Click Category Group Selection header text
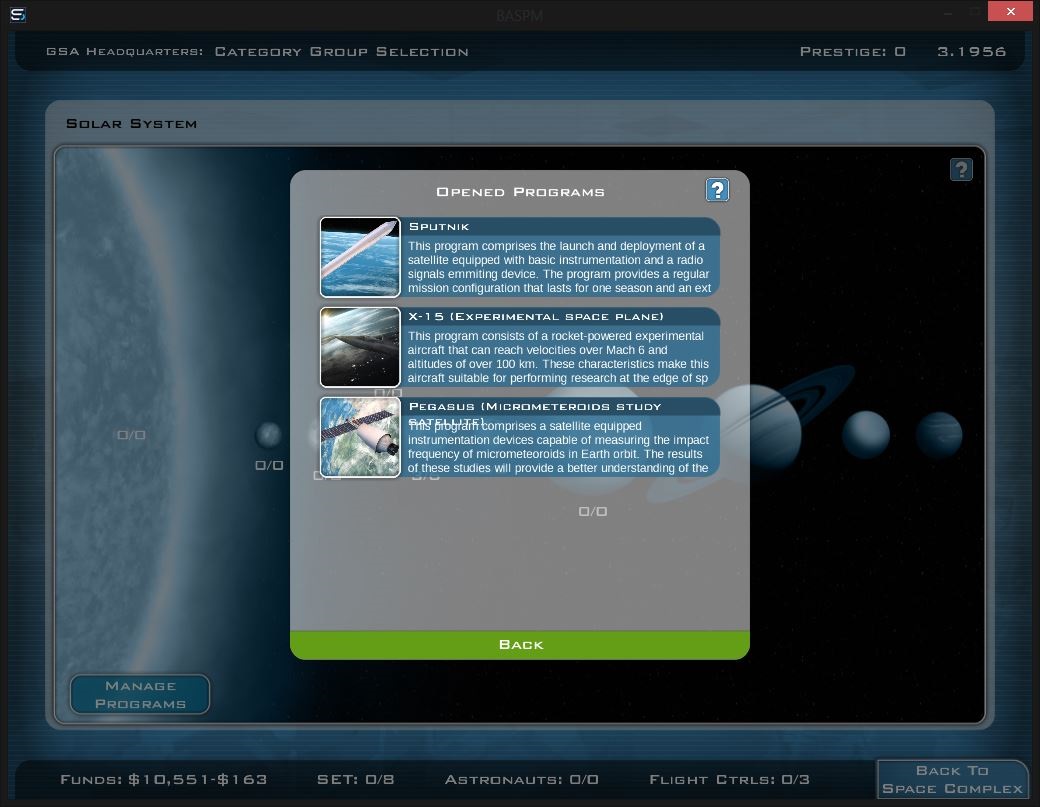Screen dimensions: 1040x807 coord(342,52)
